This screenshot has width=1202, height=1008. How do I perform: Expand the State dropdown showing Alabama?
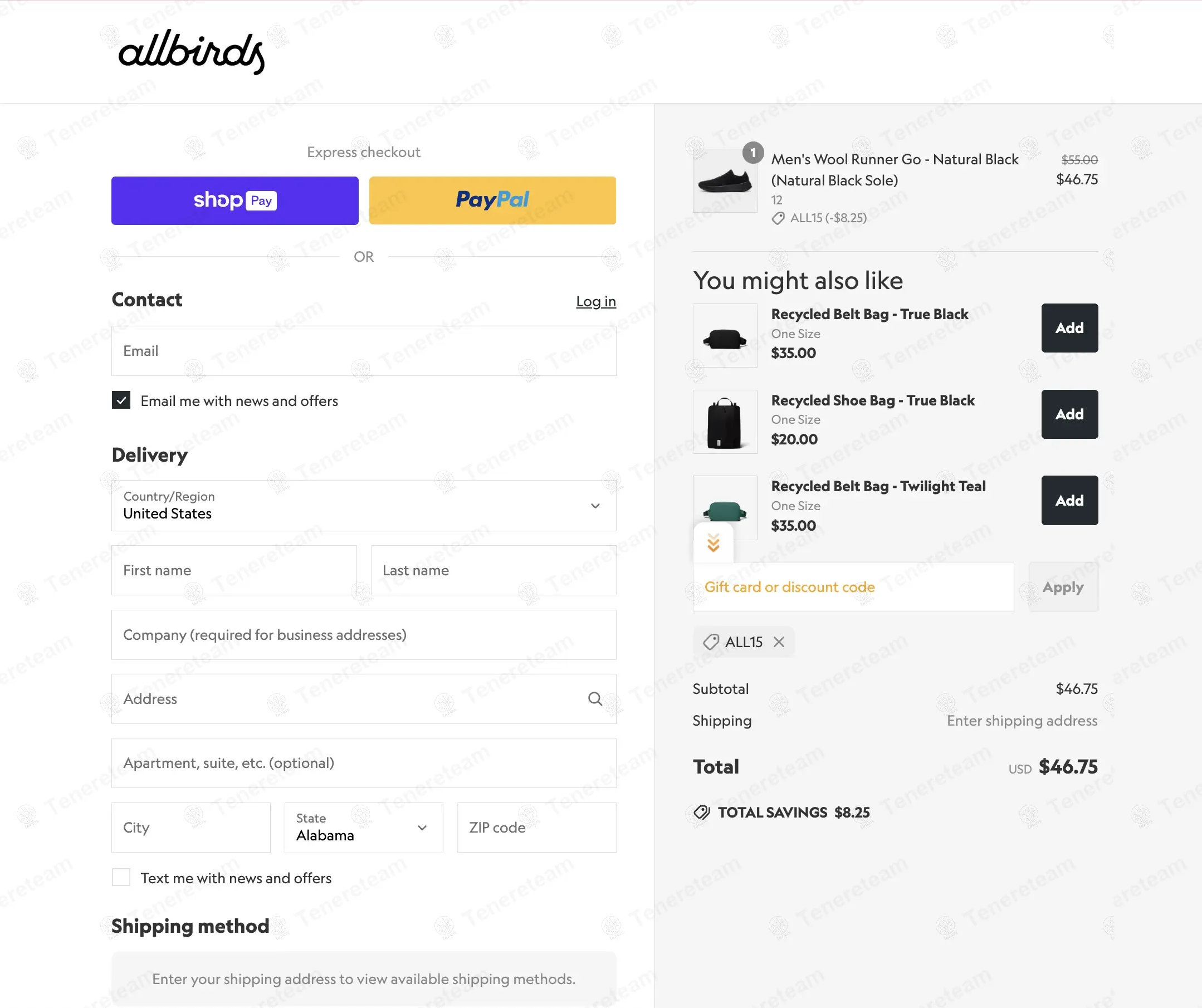pos(364,827)
